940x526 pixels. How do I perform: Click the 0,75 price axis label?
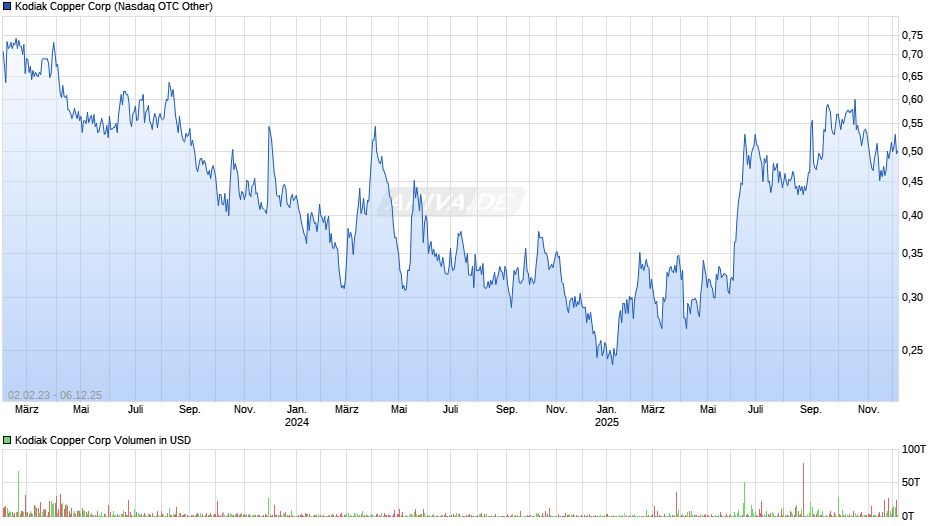[912, 35]
